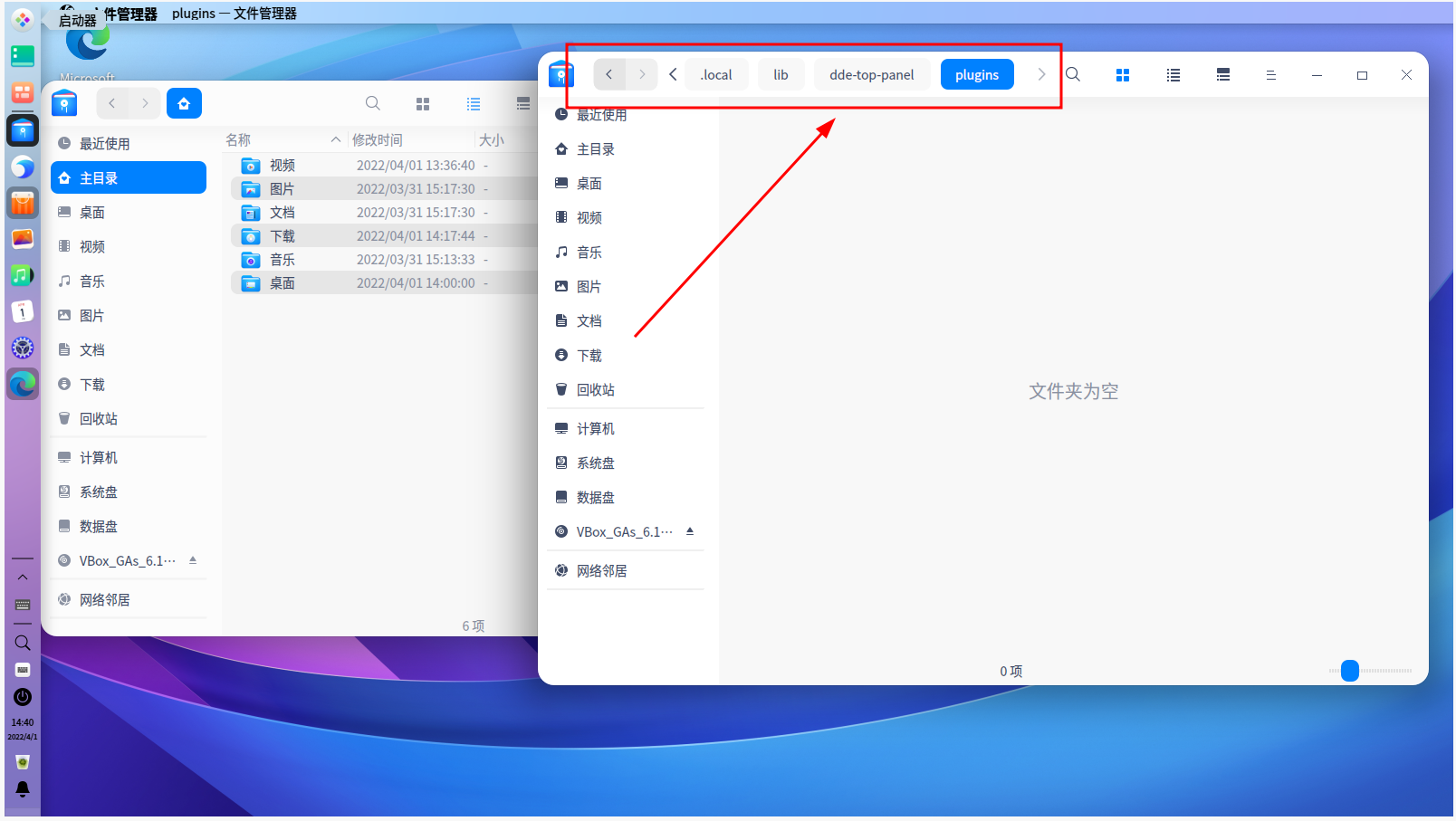The height and width of the screenshot is (821, 1456).
Task: Open calendar app from the dock
Action: click(x=23, y=311)
